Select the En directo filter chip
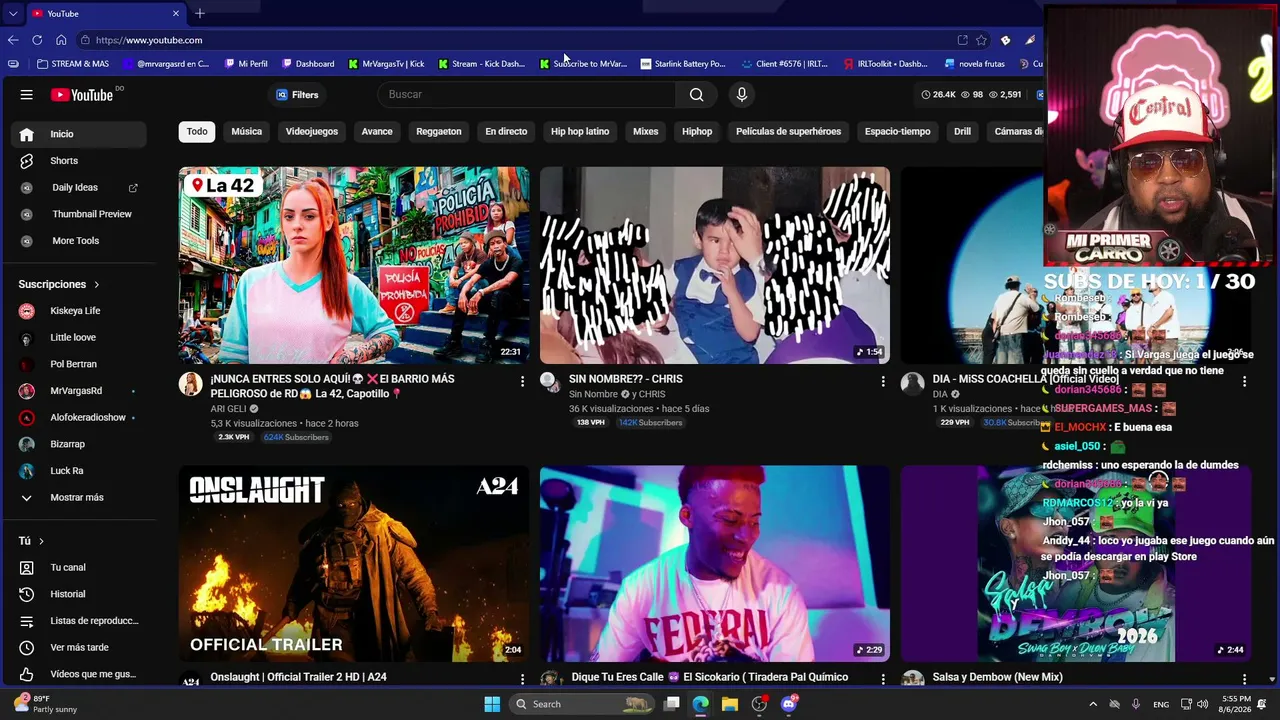This screenshot has width=1280, height=720. coord(506,132)
